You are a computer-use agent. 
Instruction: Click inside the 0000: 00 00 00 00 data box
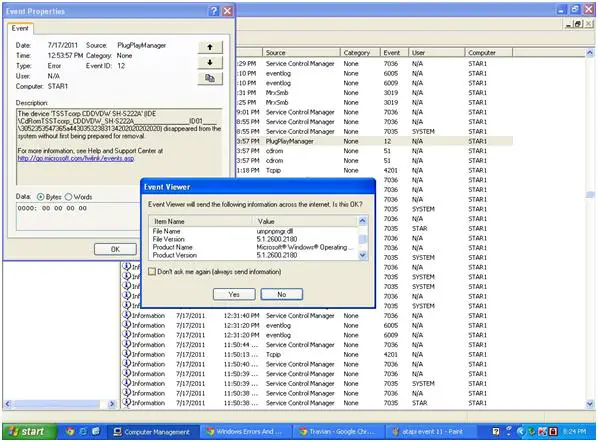(x=78, y=217)
